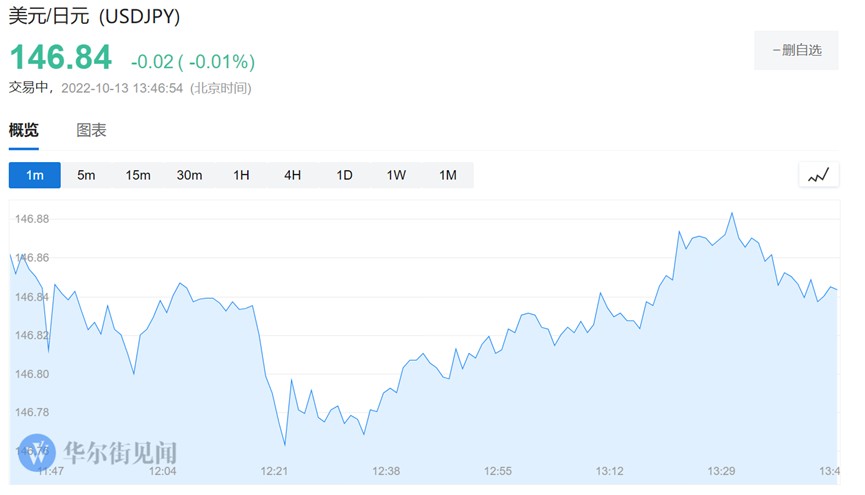This screenshot has height=495, width=865.
Task: Select the 1M monthly chart
Action: click(447, 175)
